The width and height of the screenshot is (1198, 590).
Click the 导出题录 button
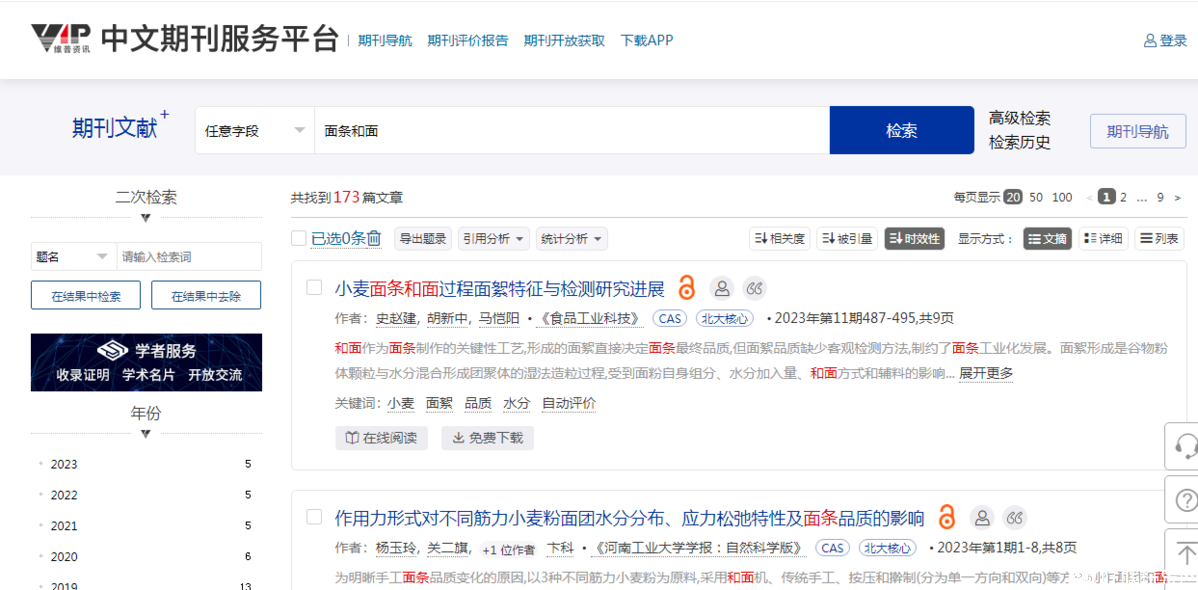pyautogui.click(x=423, y=238)
